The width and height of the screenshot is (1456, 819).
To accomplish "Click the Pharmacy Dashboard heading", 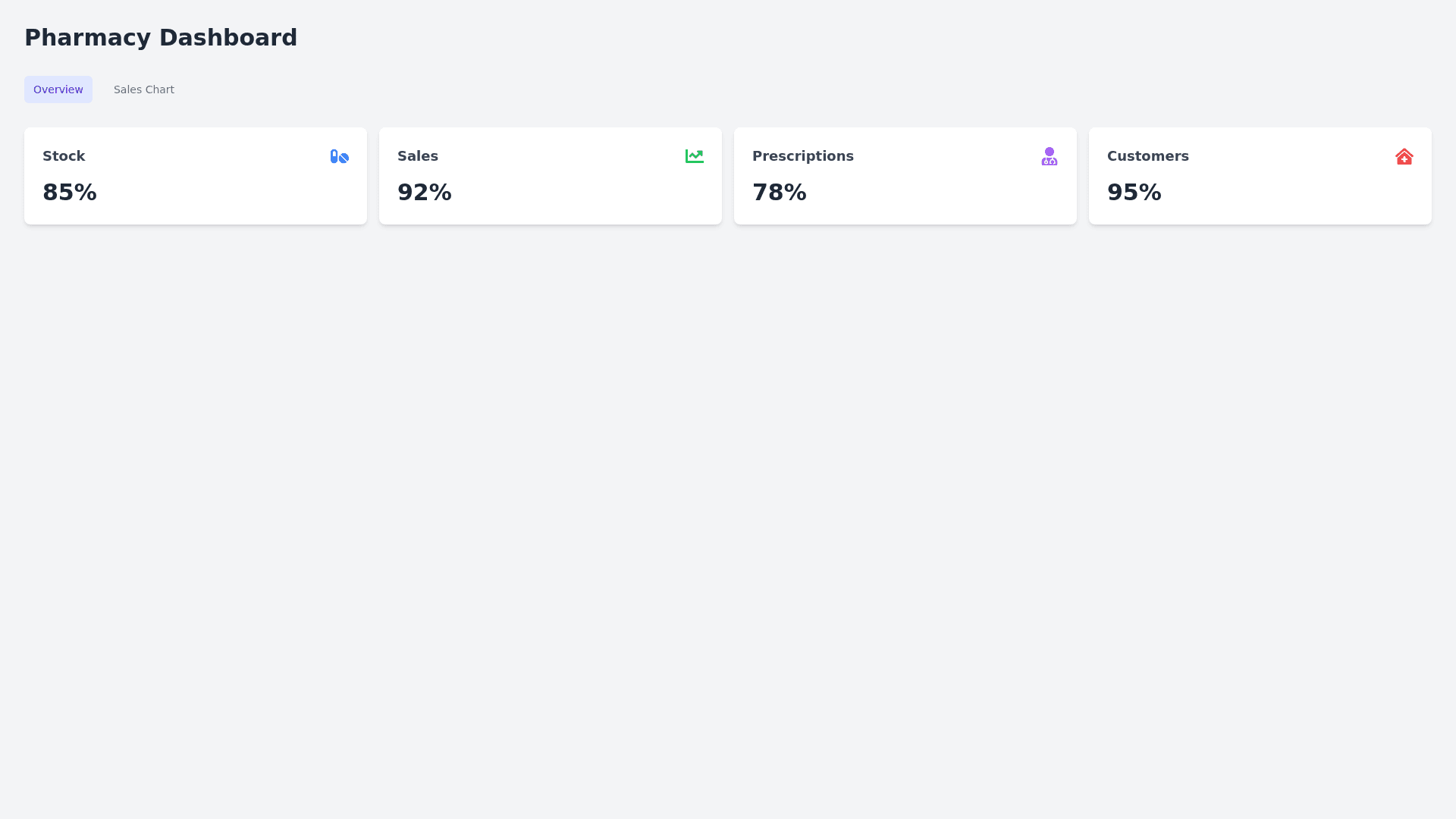I will click(161, 38).
